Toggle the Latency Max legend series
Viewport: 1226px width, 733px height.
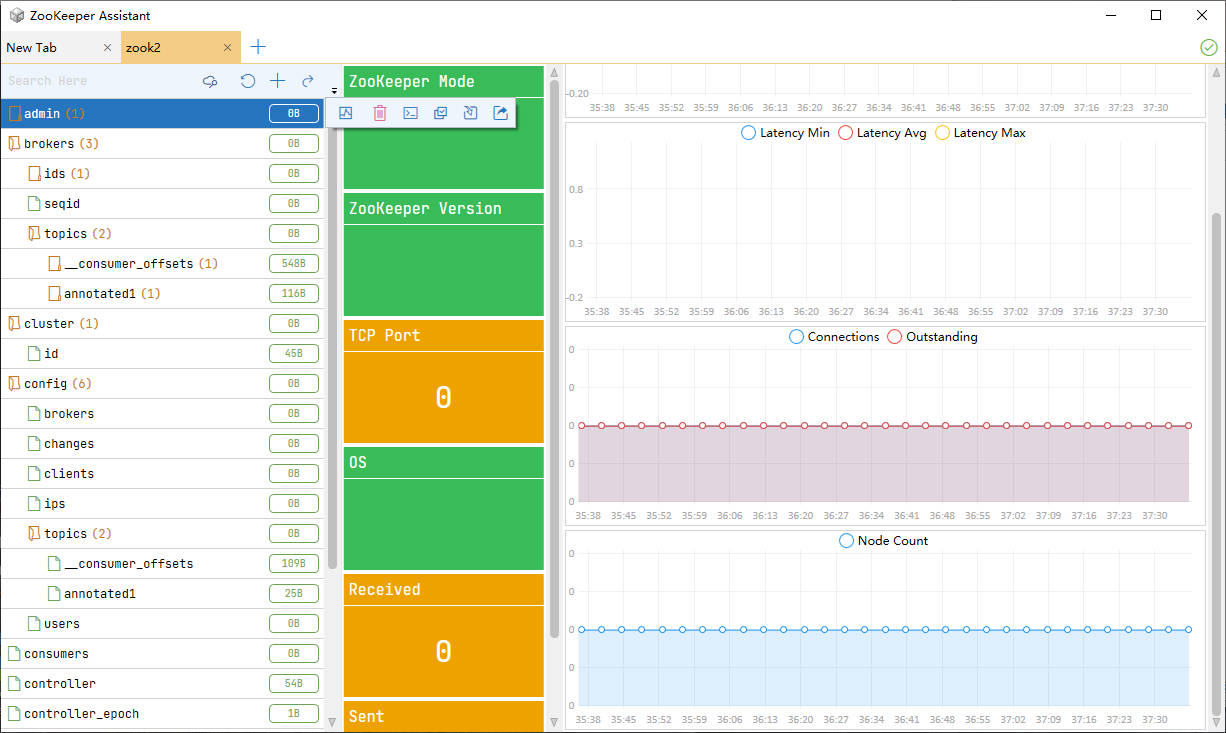coord(980,133)
